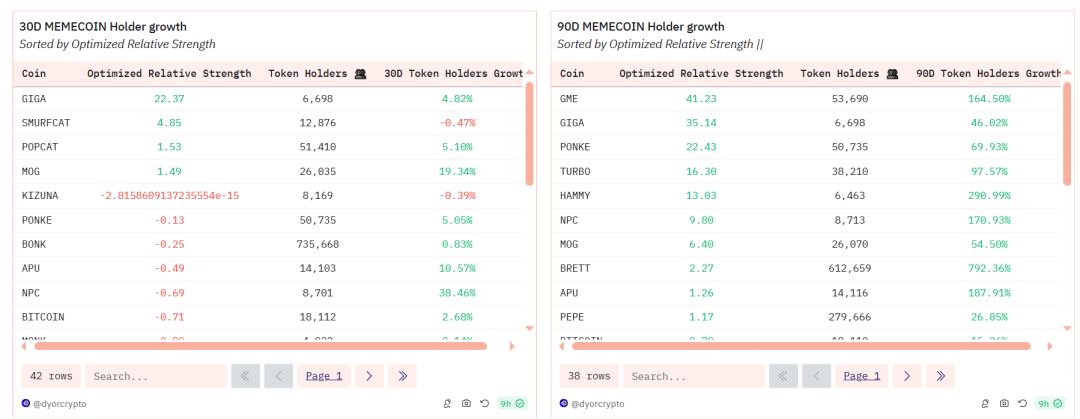Screen dimensions: 1080x419
Task: Go to next page of the 30D table
Action: click(369, 376)
